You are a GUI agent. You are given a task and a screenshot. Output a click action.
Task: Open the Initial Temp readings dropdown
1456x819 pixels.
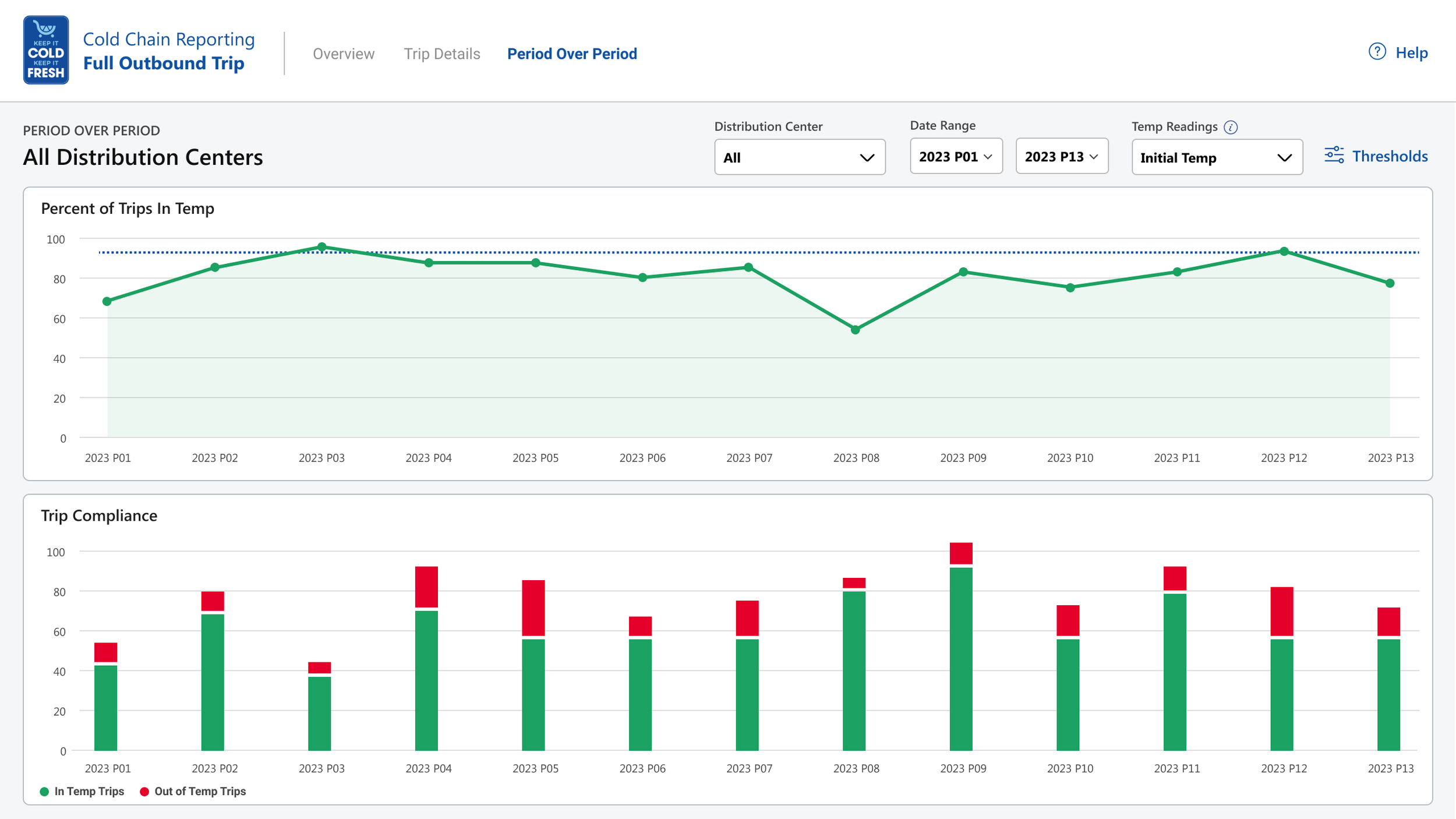click(x=1217, y=157)
